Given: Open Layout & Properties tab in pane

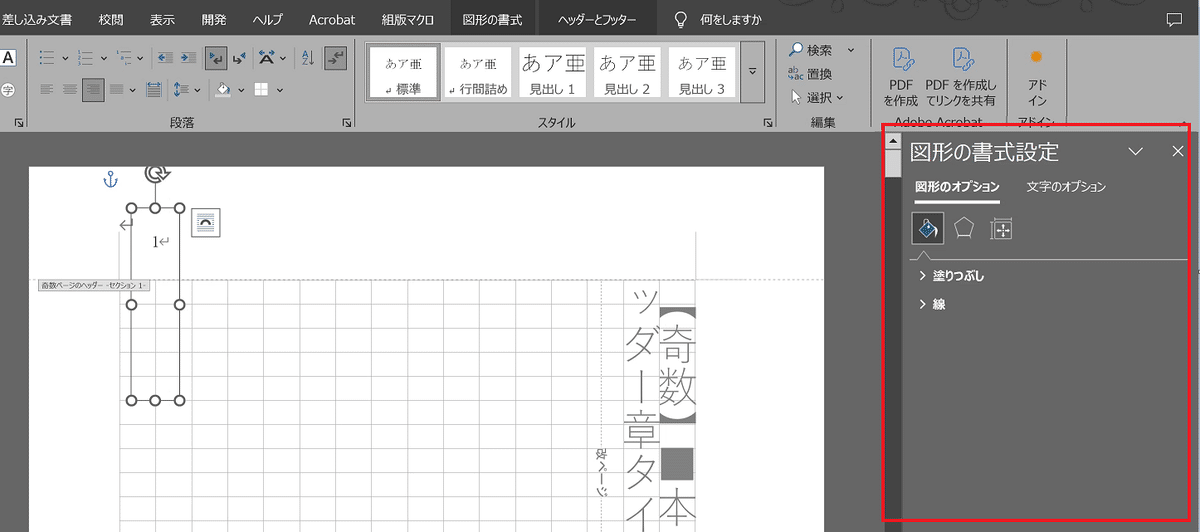Looking at the screenshot, I should 1001,229.
